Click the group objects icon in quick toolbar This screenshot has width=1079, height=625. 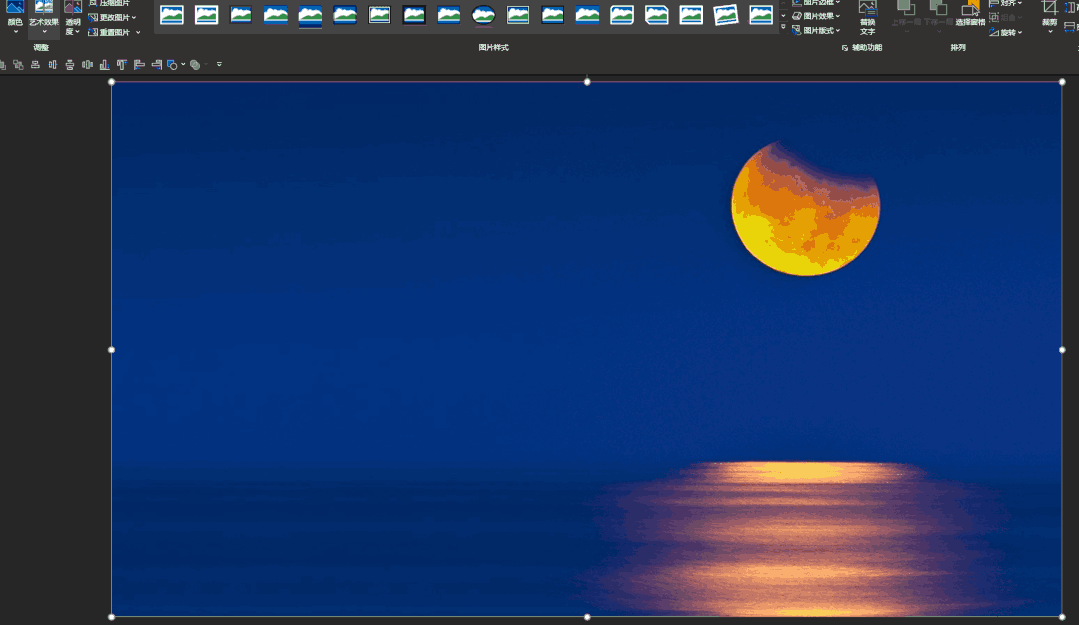(x=18, y=65)
